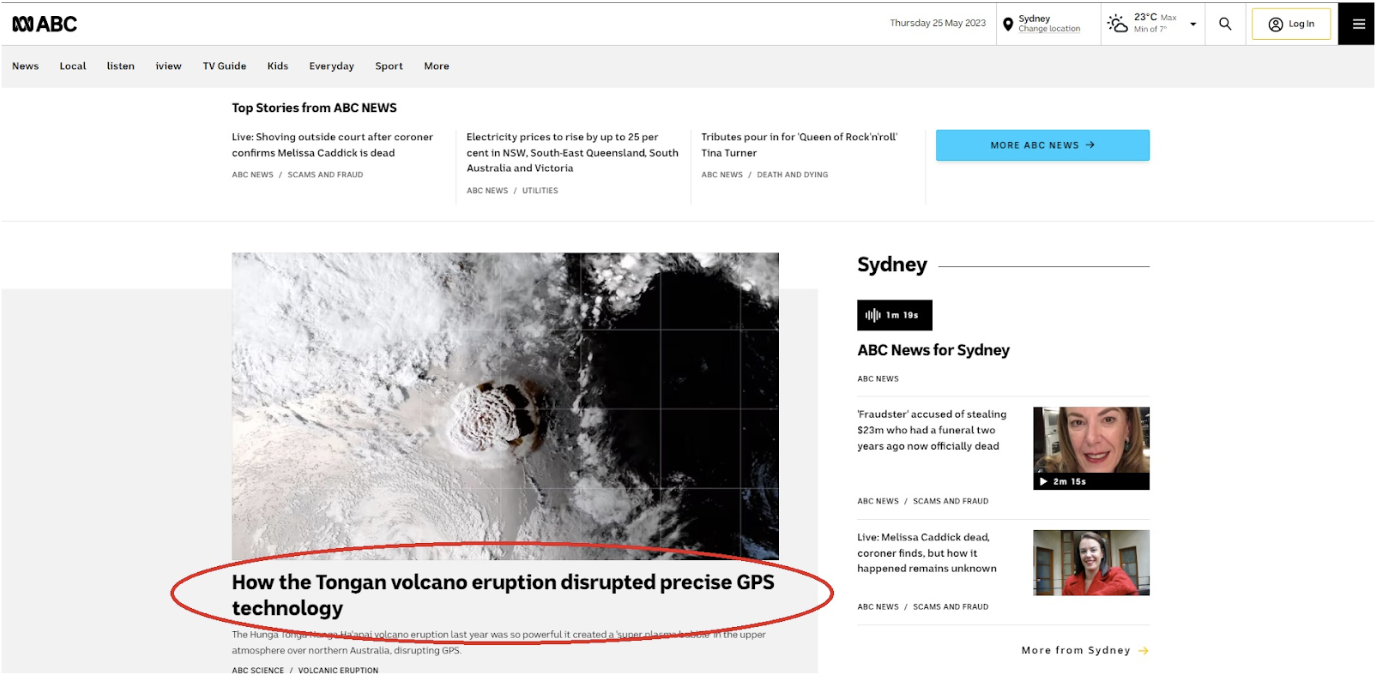Open the iview menu item
This screenshot has width=1382, height=696.
coord(168,66)
